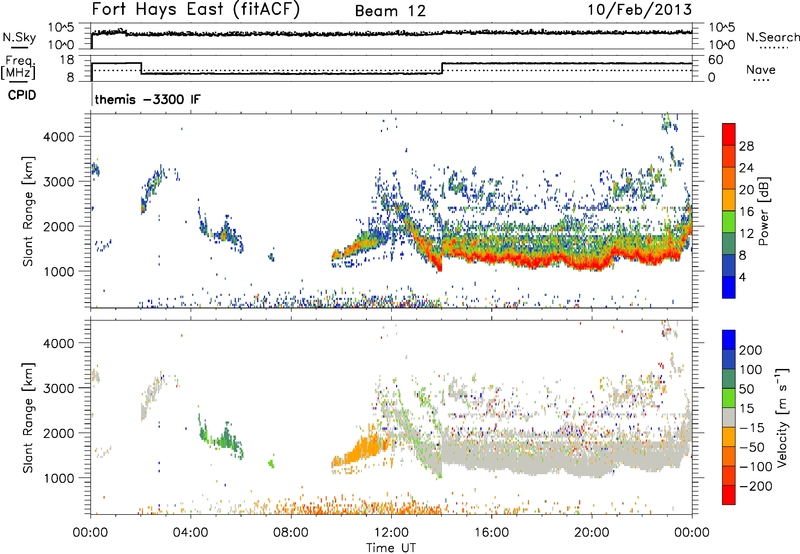Pick the blue 4–8 dB power swatch

(x=729, y=266)
